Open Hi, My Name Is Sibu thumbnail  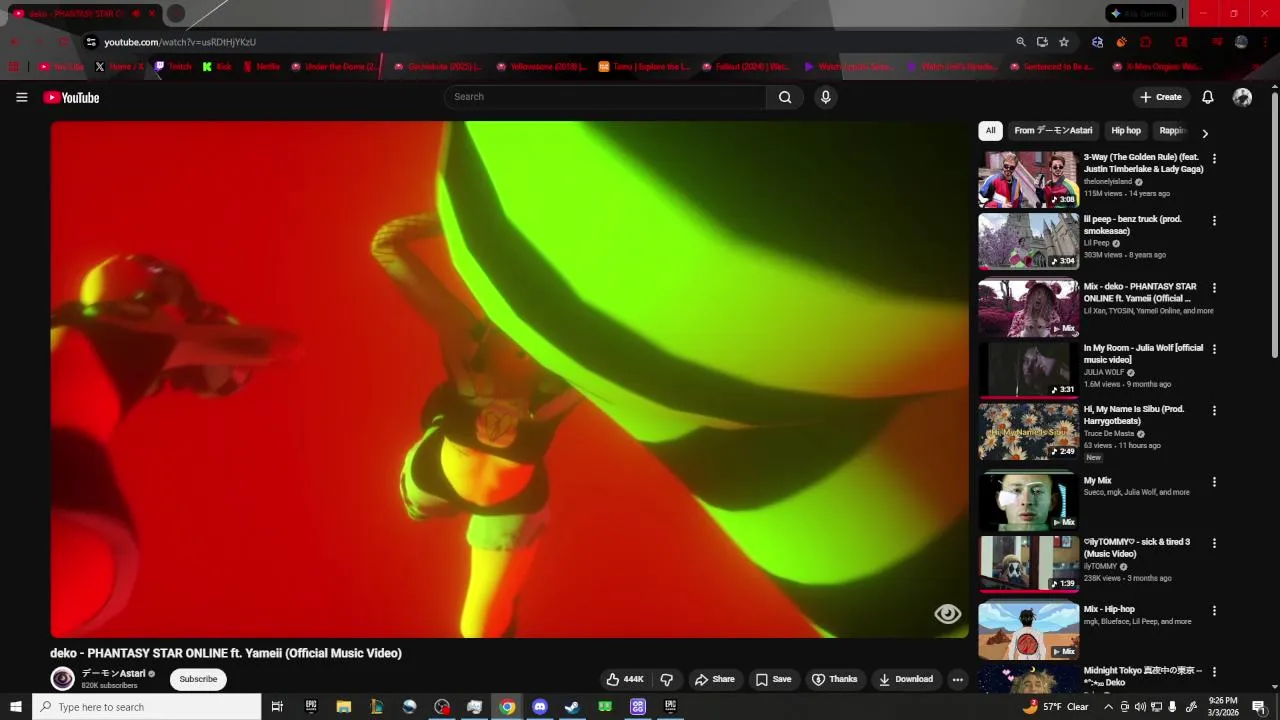1028,432
